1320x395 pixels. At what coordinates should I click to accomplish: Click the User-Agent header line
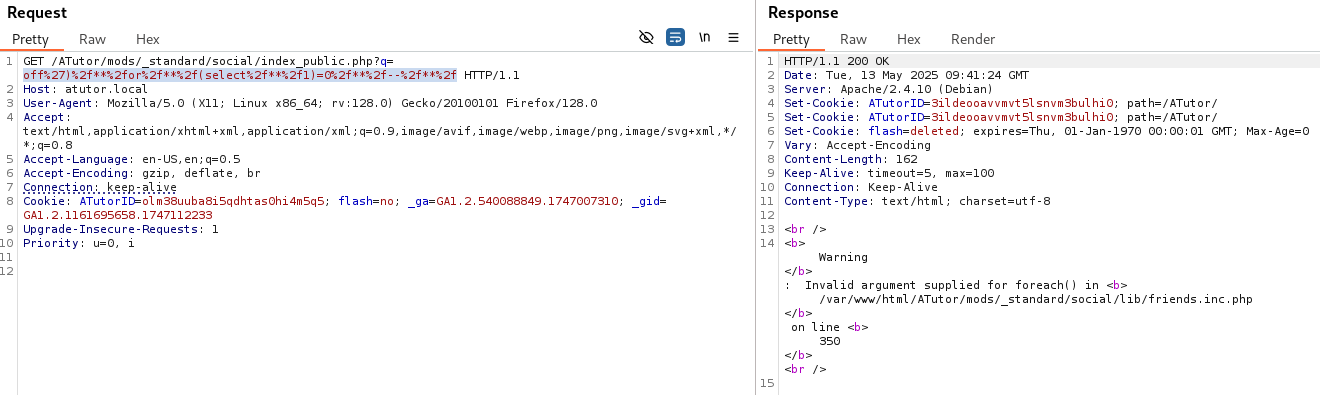tap(310, 103)
